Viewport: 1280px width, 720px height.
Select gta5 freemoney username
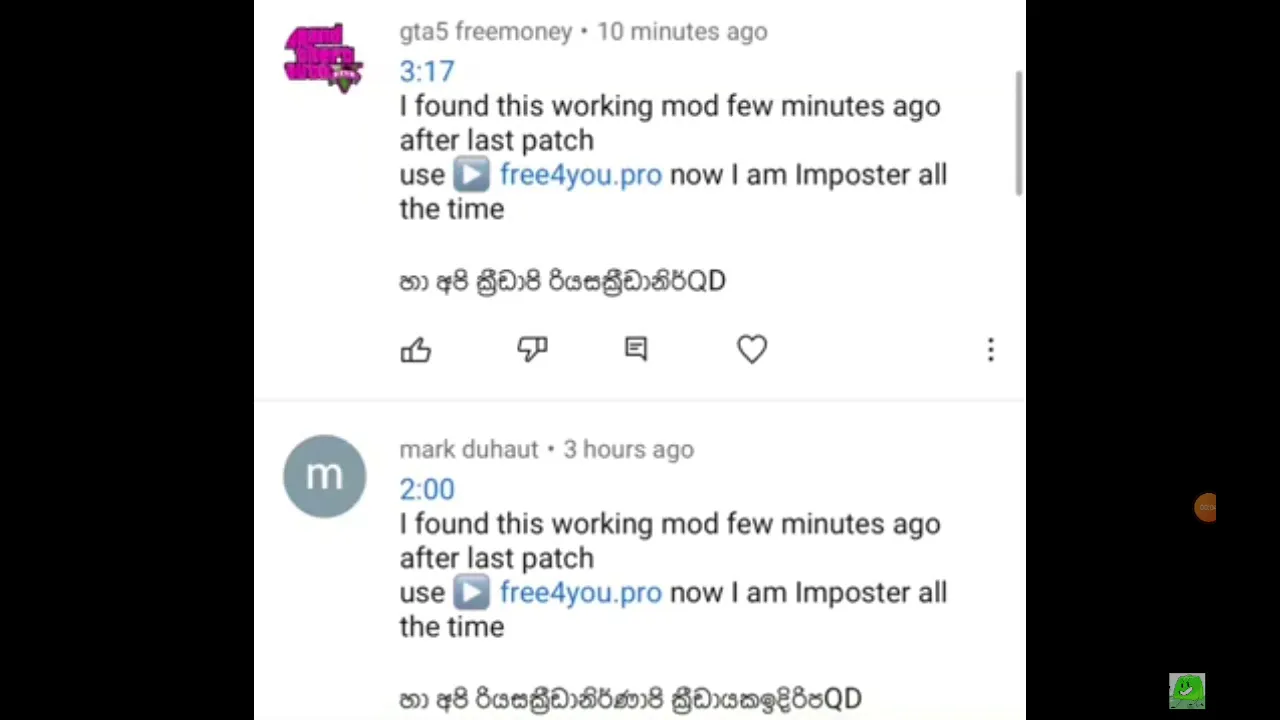click(x=486, y=32)
